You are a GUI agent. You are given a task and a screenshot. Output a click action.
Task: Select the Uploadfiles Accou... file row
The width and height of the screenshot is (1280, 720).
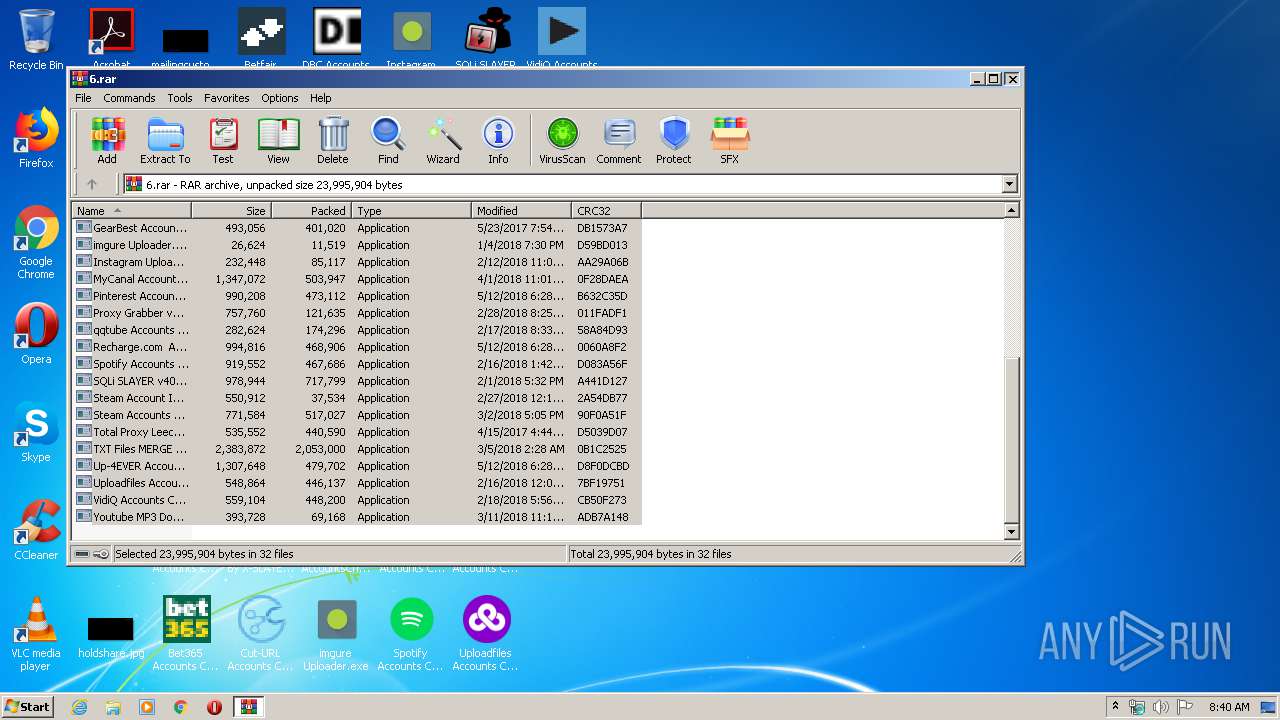point(357,483)
